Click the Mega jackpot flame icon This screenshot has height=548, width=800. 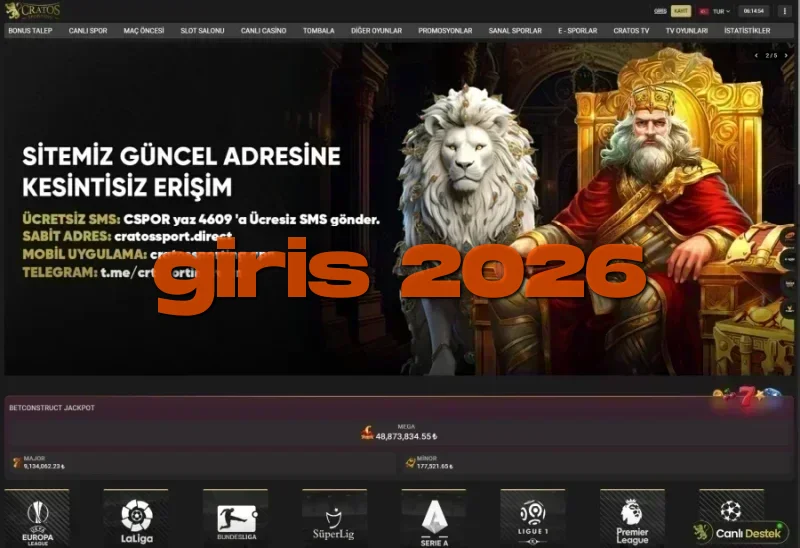click(x=367, y=433)
